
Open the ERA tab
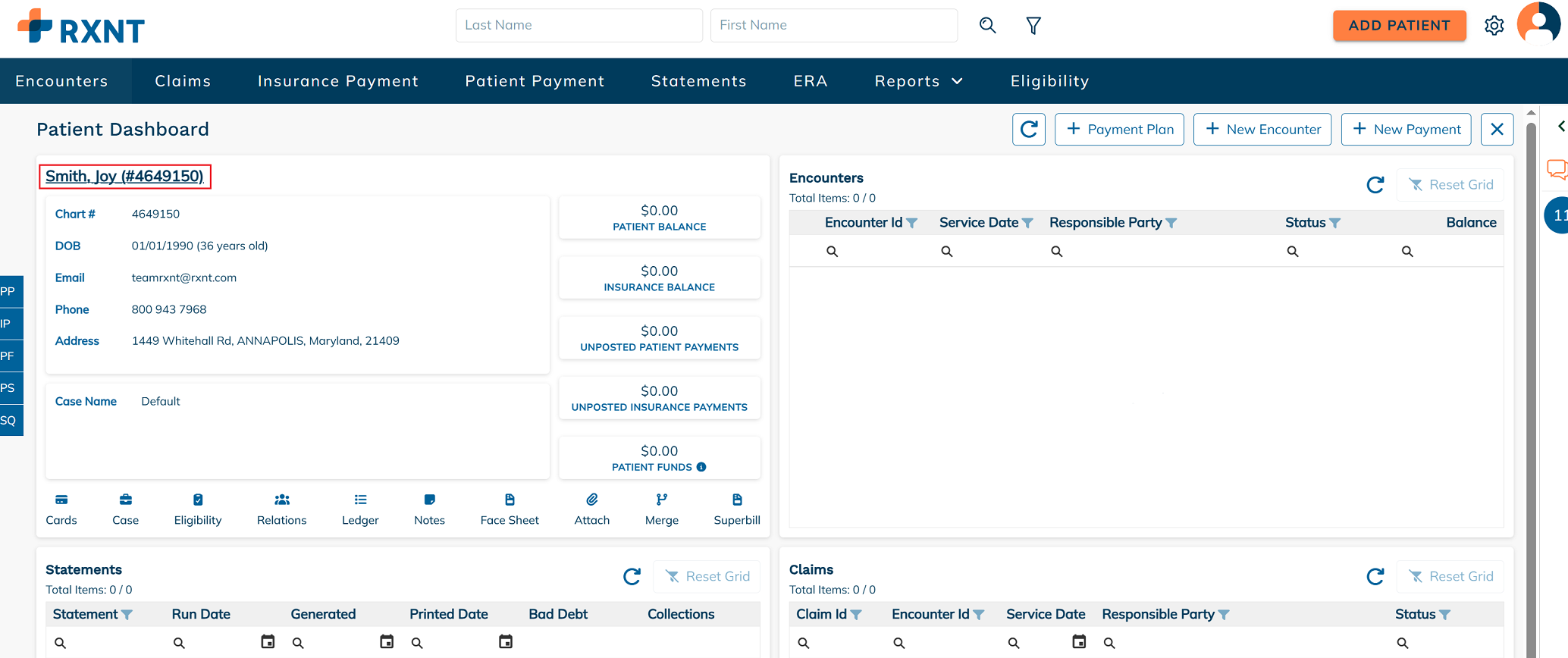(811, 81)
